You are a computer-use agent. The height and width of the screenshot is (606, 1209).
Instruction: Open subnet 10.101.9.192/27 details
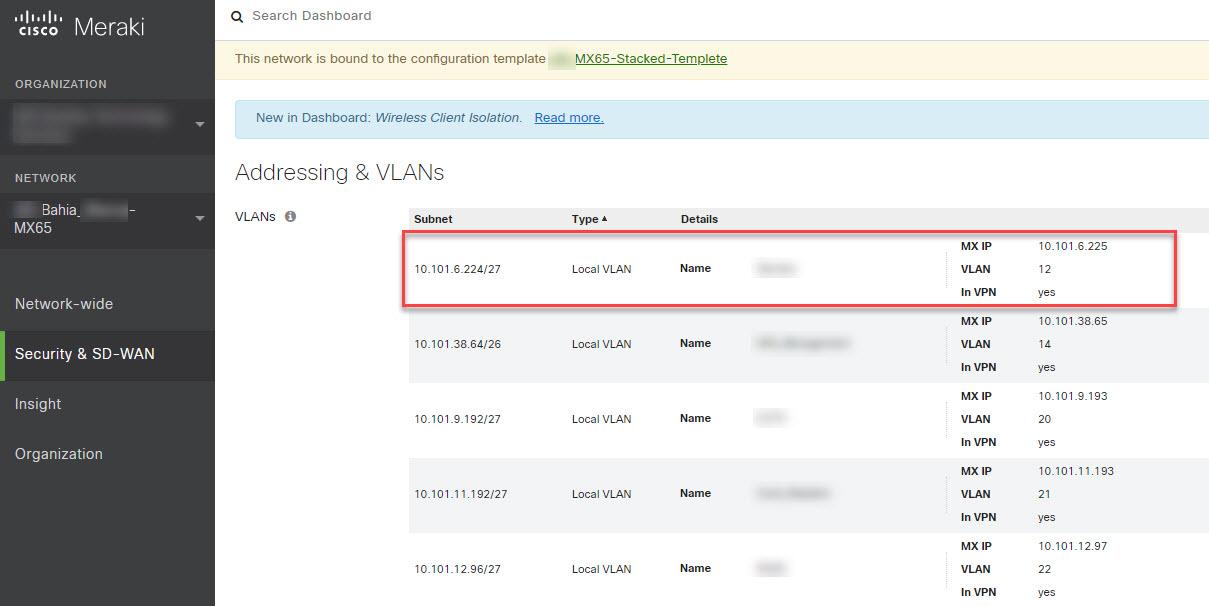(x=459, y=418)
